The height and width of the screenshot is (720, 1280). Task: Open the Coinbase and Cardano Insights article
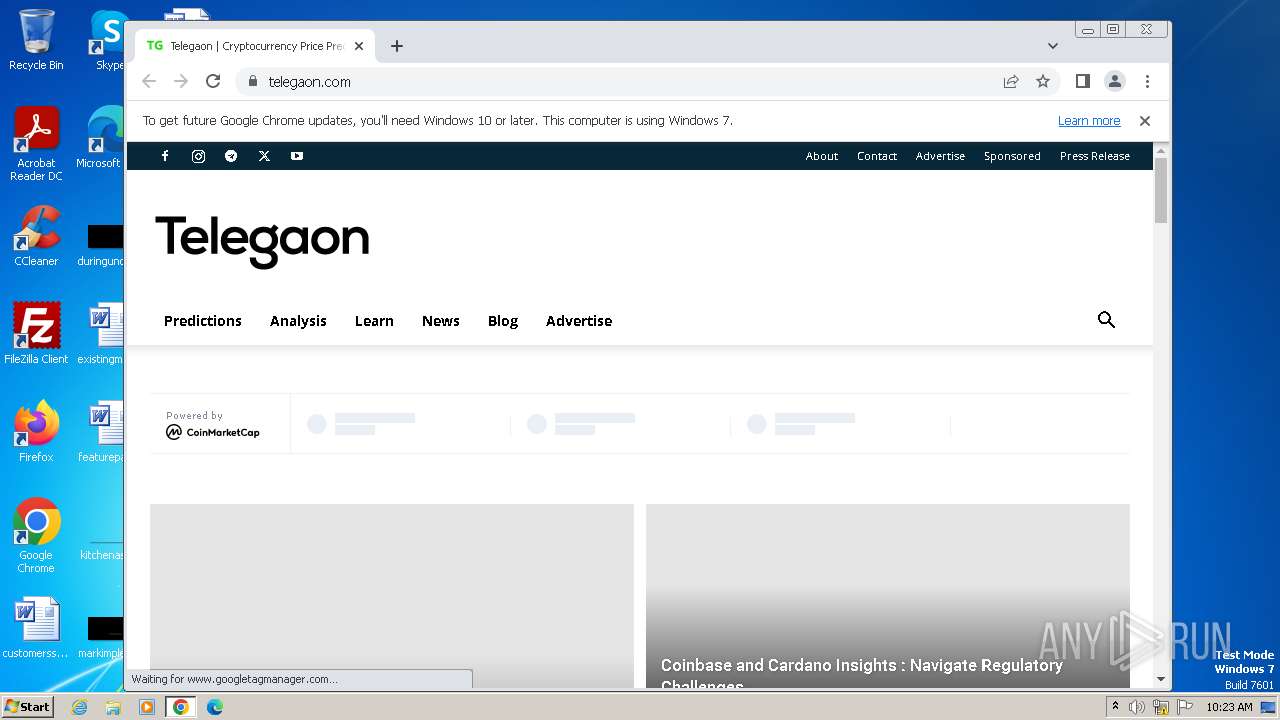(861, 674)
